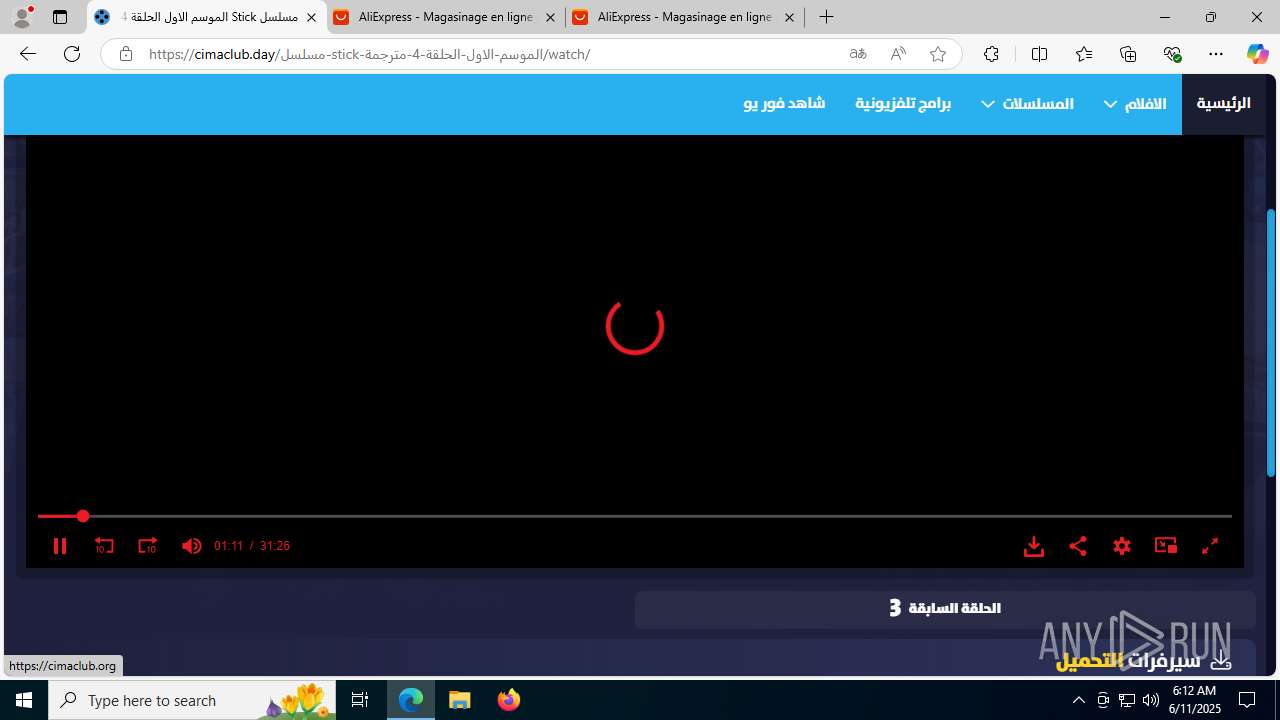Image resolution: width=1280 pixels, height=720 pixels.
Task: Open the notification center icon
Action: pos(1248,700)
